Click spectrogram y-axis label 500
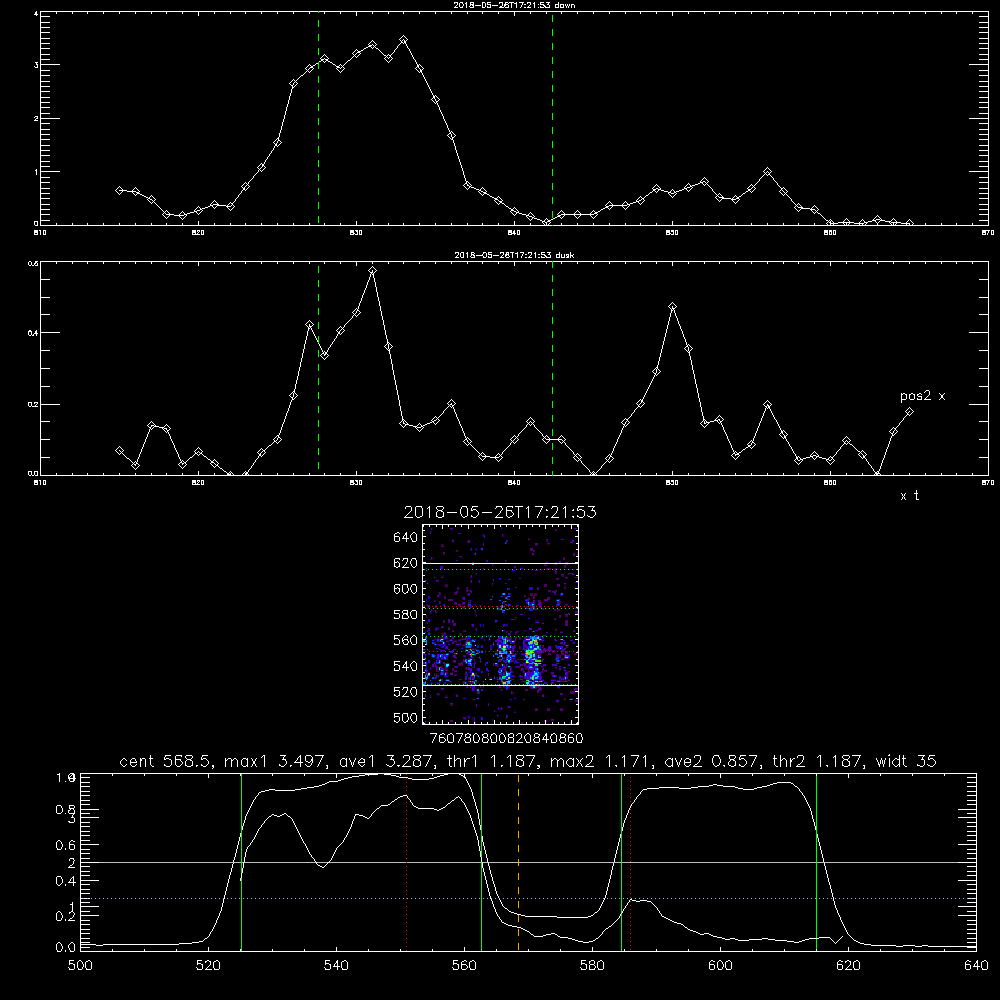Screen dimensions: 1000x1000 pos(406,717)
